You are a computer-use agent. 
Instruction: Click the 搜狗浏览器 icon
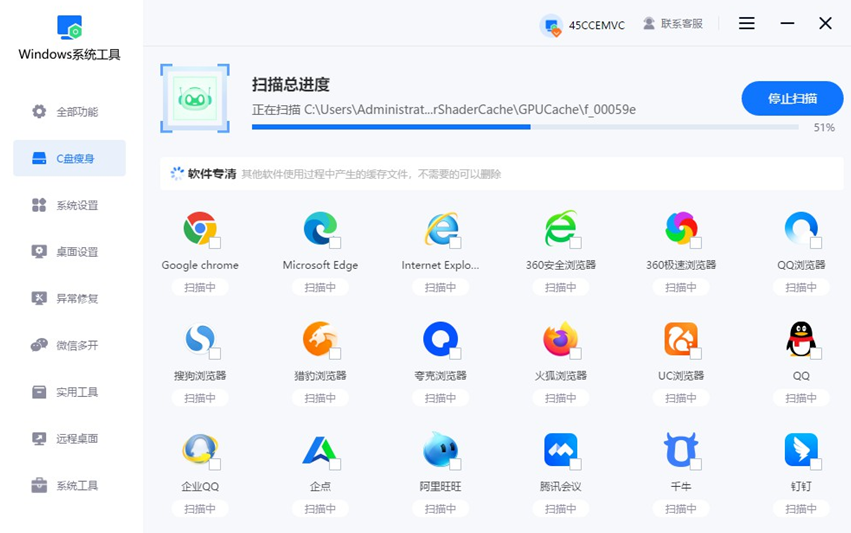200,339
